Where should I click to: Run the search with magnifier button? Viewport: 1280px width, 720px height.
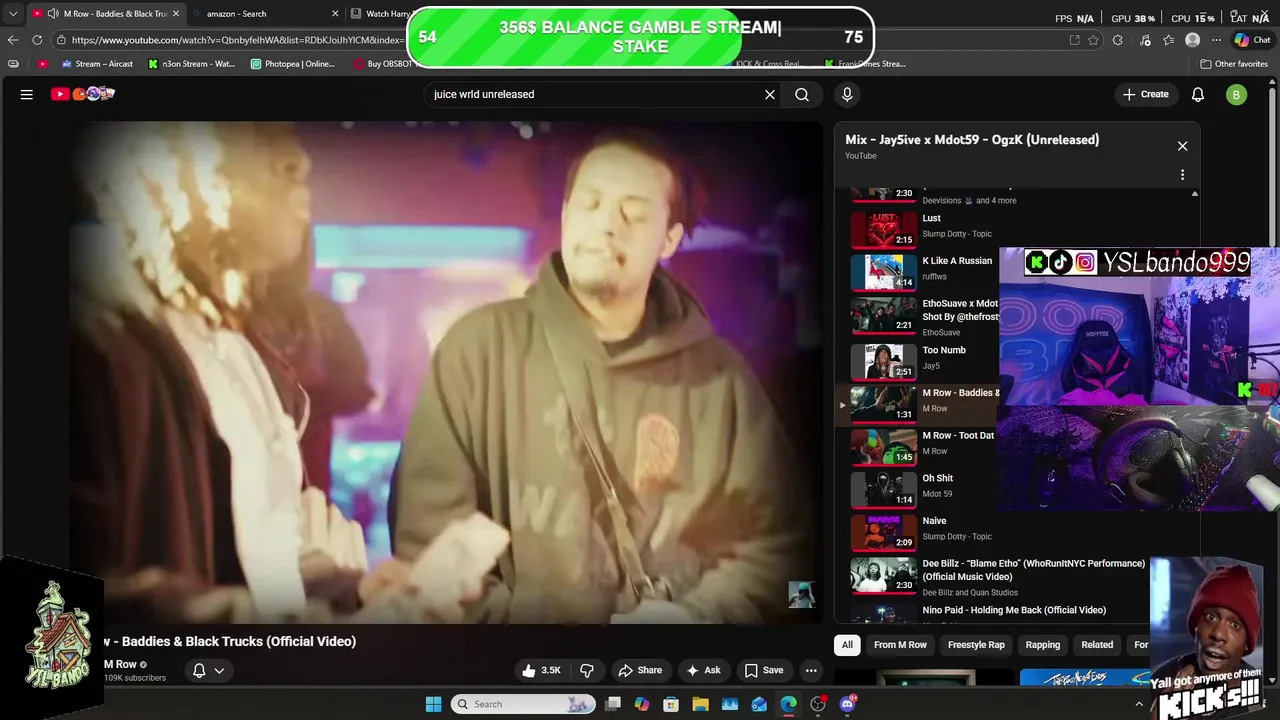pos(802,94)
